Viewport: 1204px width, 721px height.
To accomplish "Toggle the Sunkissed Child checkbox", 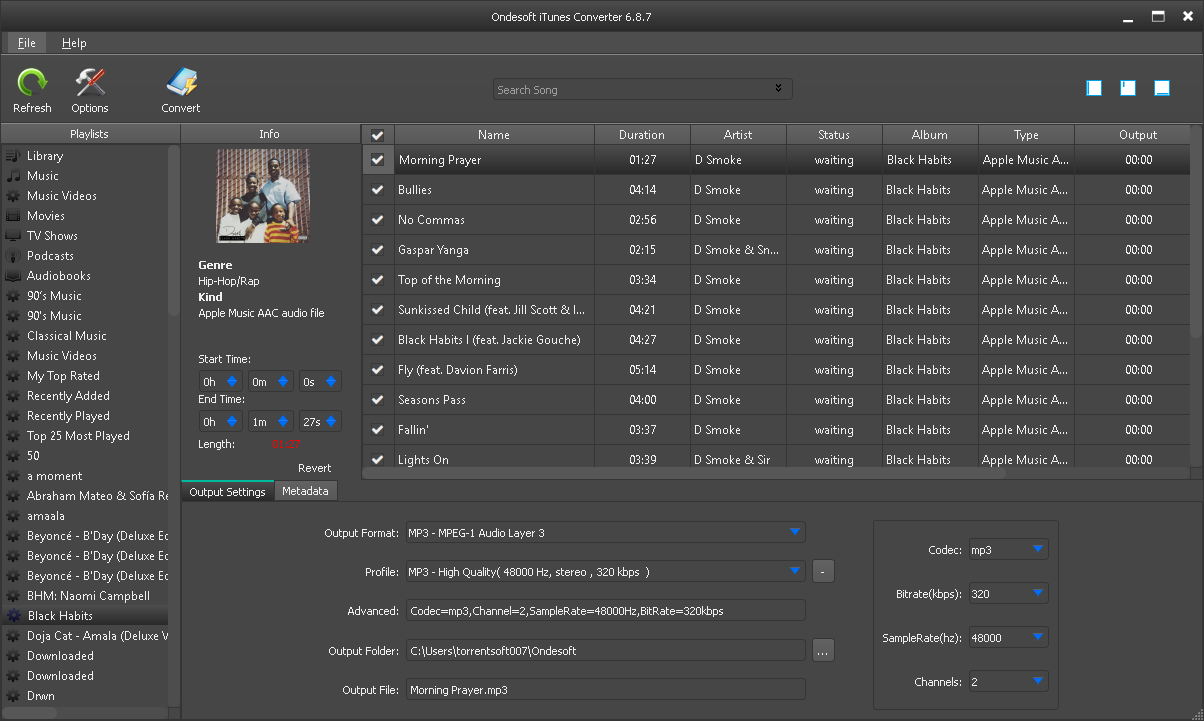I will pos(377,310).
